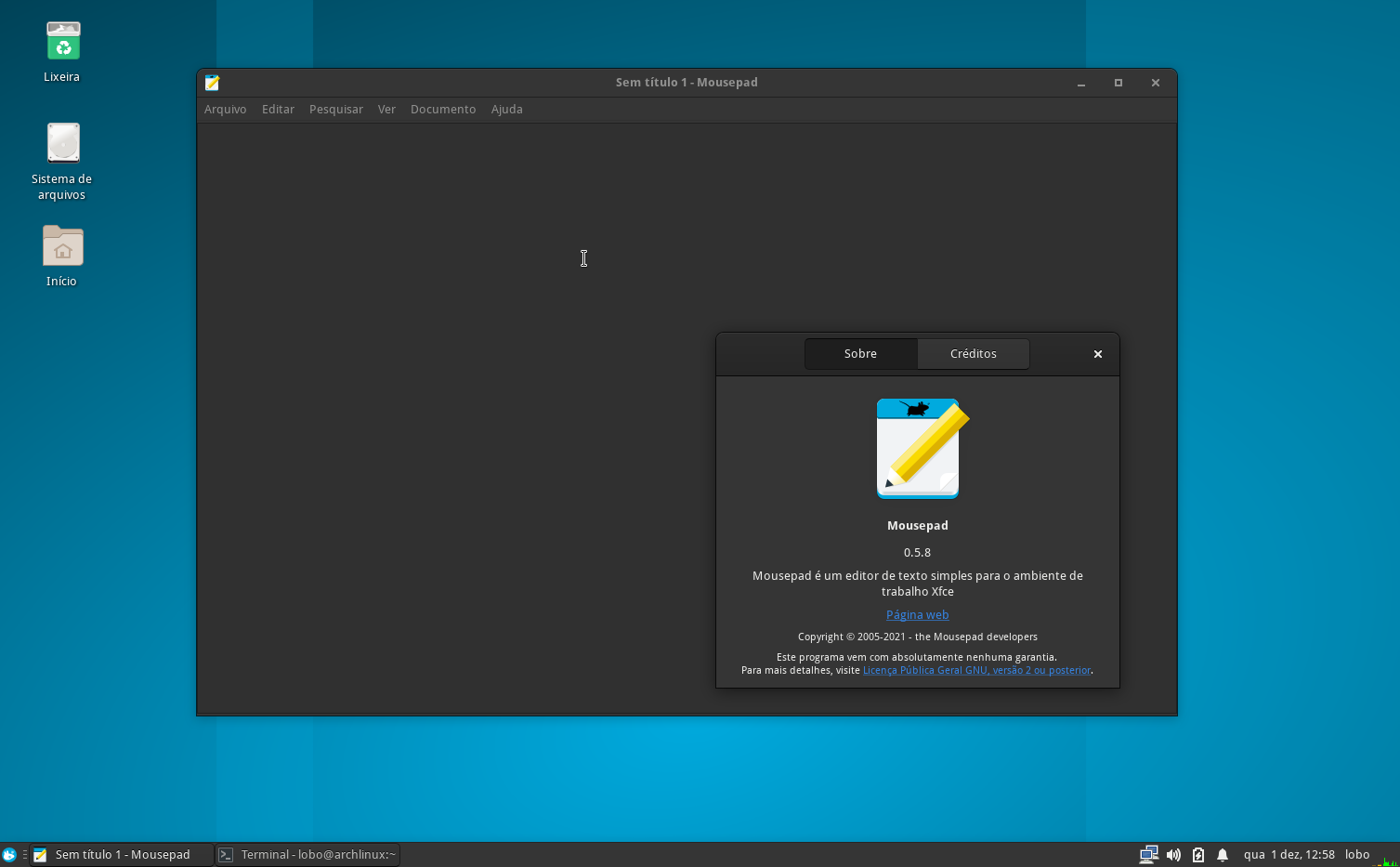Click the Copyright 2005-2021 line

pos(917,637)
